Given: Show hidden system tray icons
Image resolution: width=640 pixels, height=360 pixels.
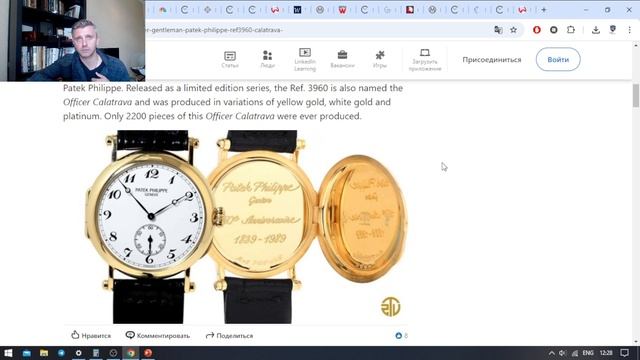Looking at the screenshot, I should [x=551, y=353].
